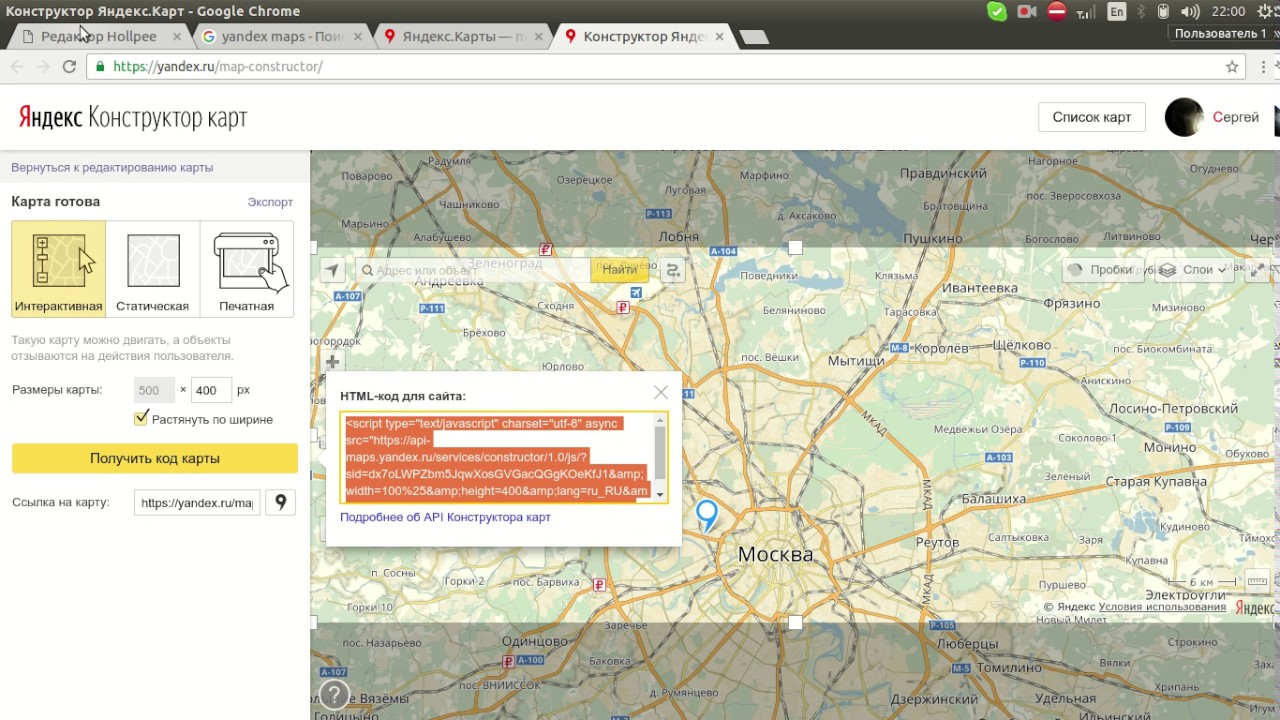The width and height of the screenshot is (1280, 720).
Task: Close the Редактор Hollpee tab
Action: coord(177,36)
